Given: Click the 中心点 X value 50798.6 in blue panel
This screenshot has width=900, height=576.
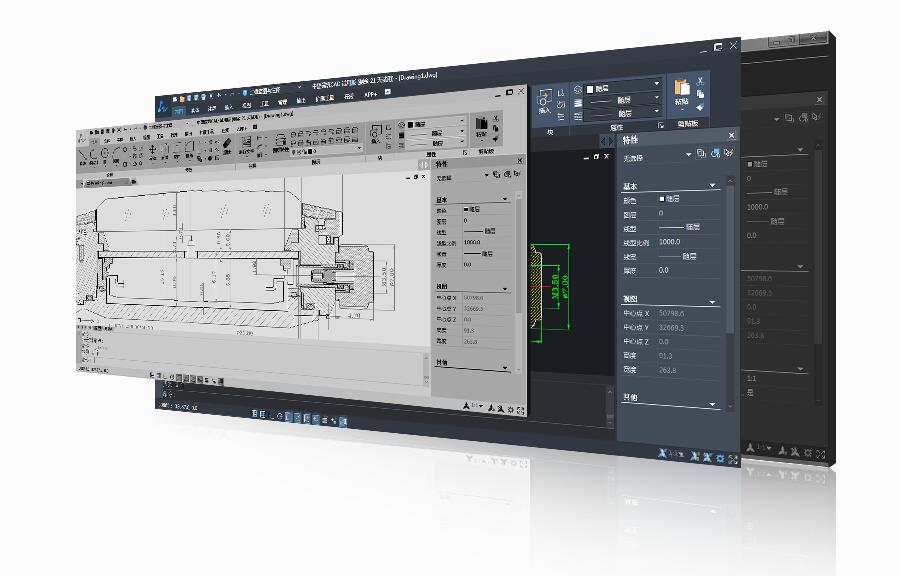Looking at the screenshot, I should click(671, 313).
